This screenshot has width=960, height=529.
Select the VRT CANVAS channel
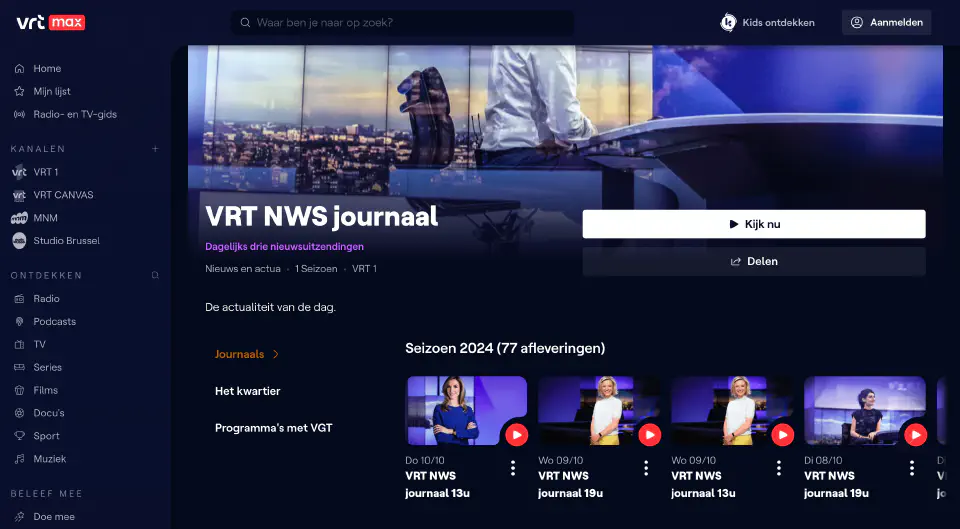pos(53,195)
